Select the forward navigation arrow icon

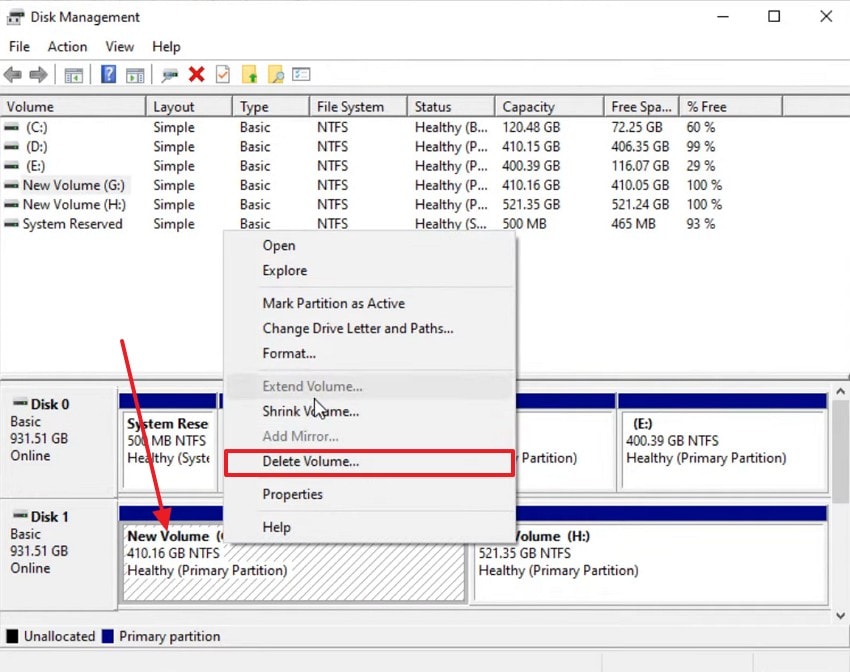click(37, 74)
